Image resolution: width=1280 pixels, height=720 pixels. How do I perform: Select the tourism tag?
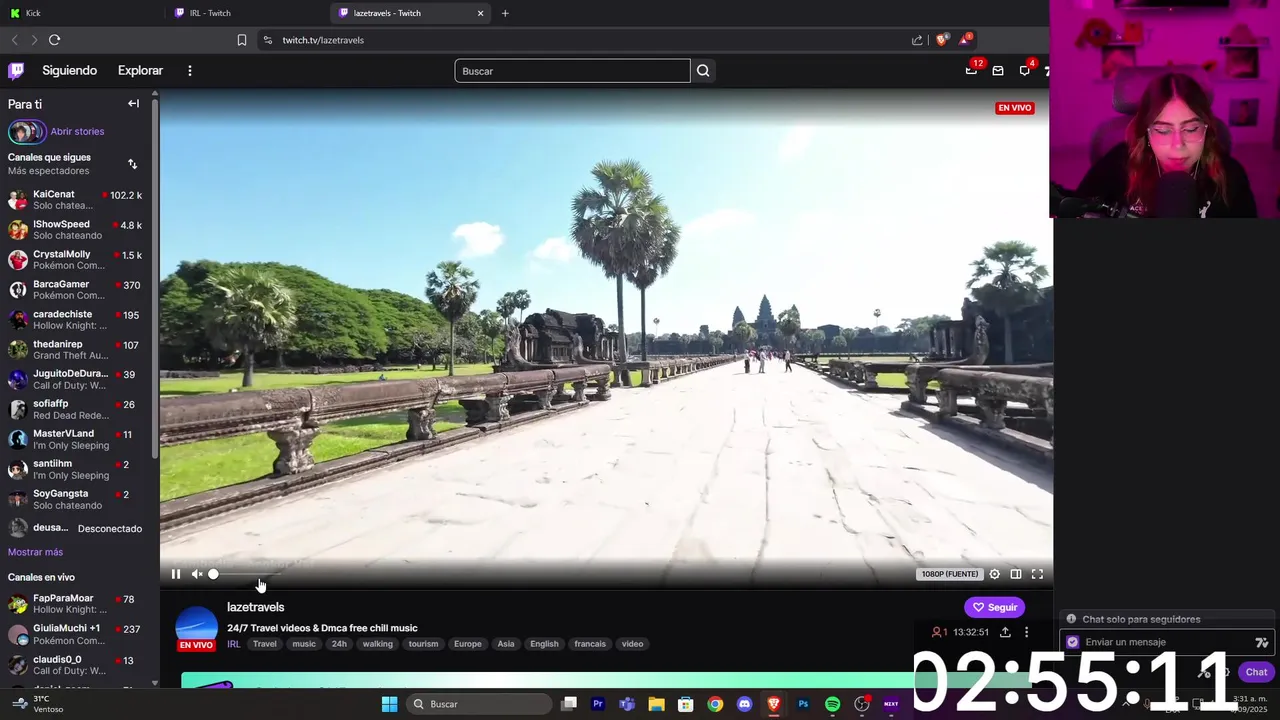(423, 644)
